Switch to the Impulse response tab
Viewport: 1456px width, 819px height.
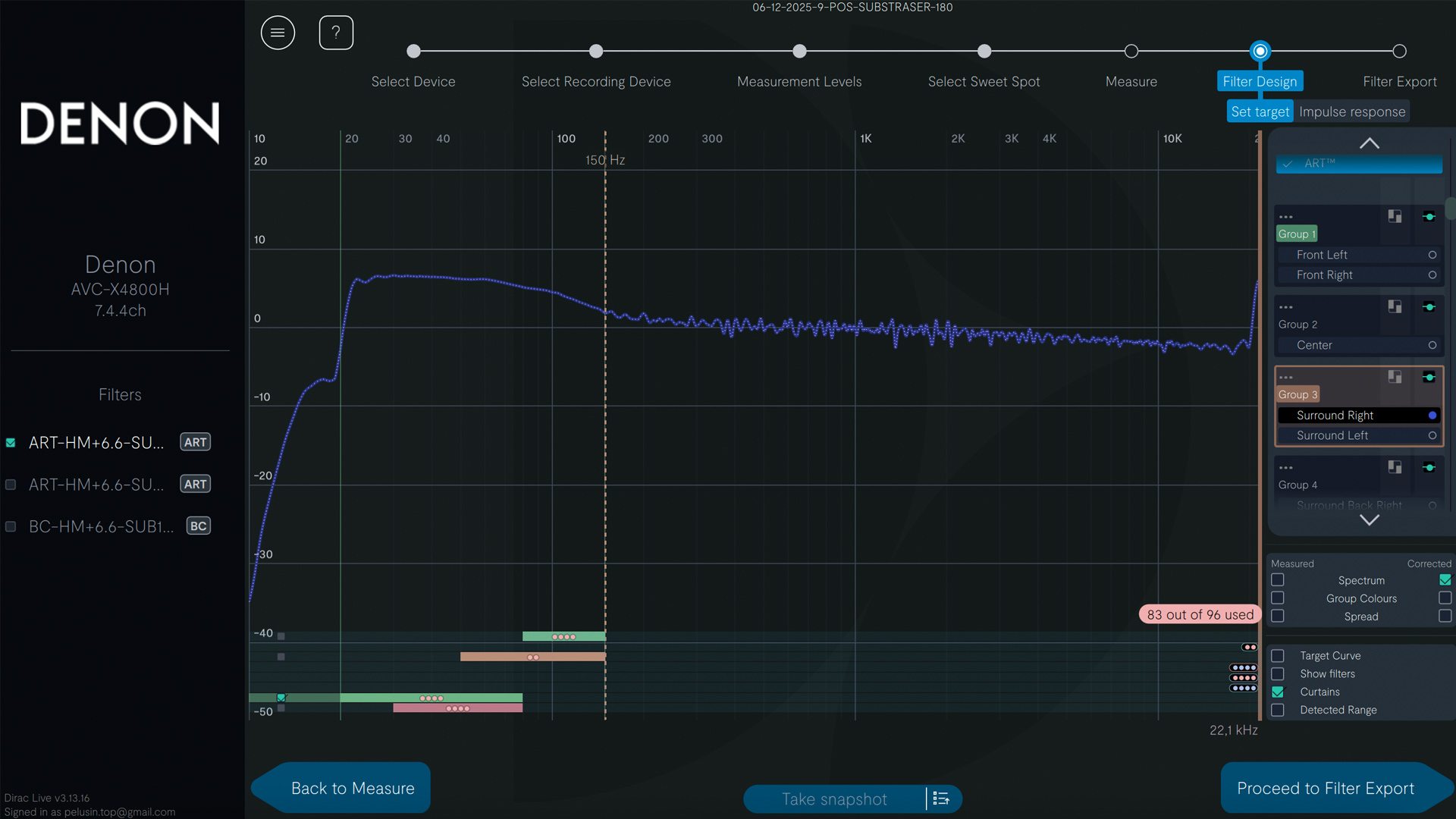click(x=1352, y=111)
